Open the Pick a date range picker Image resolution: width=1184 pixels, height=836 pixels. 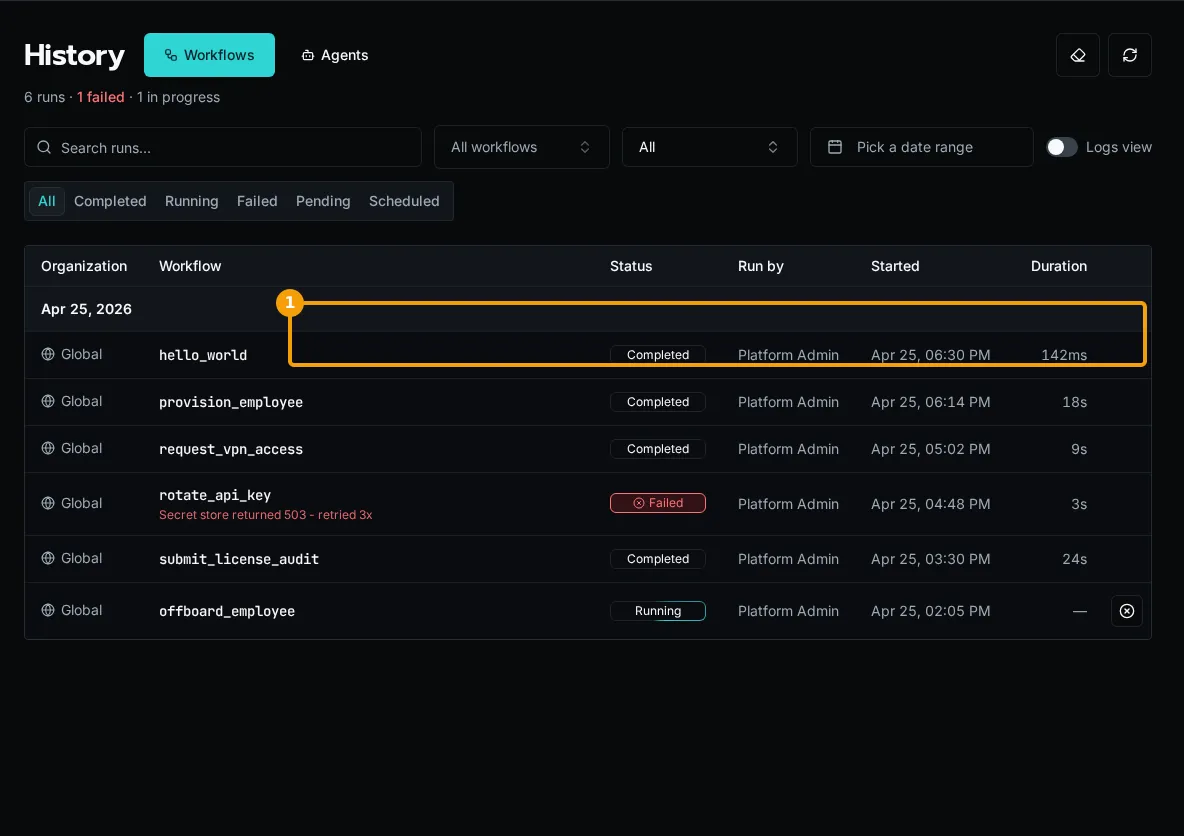(x=921, y=147)
